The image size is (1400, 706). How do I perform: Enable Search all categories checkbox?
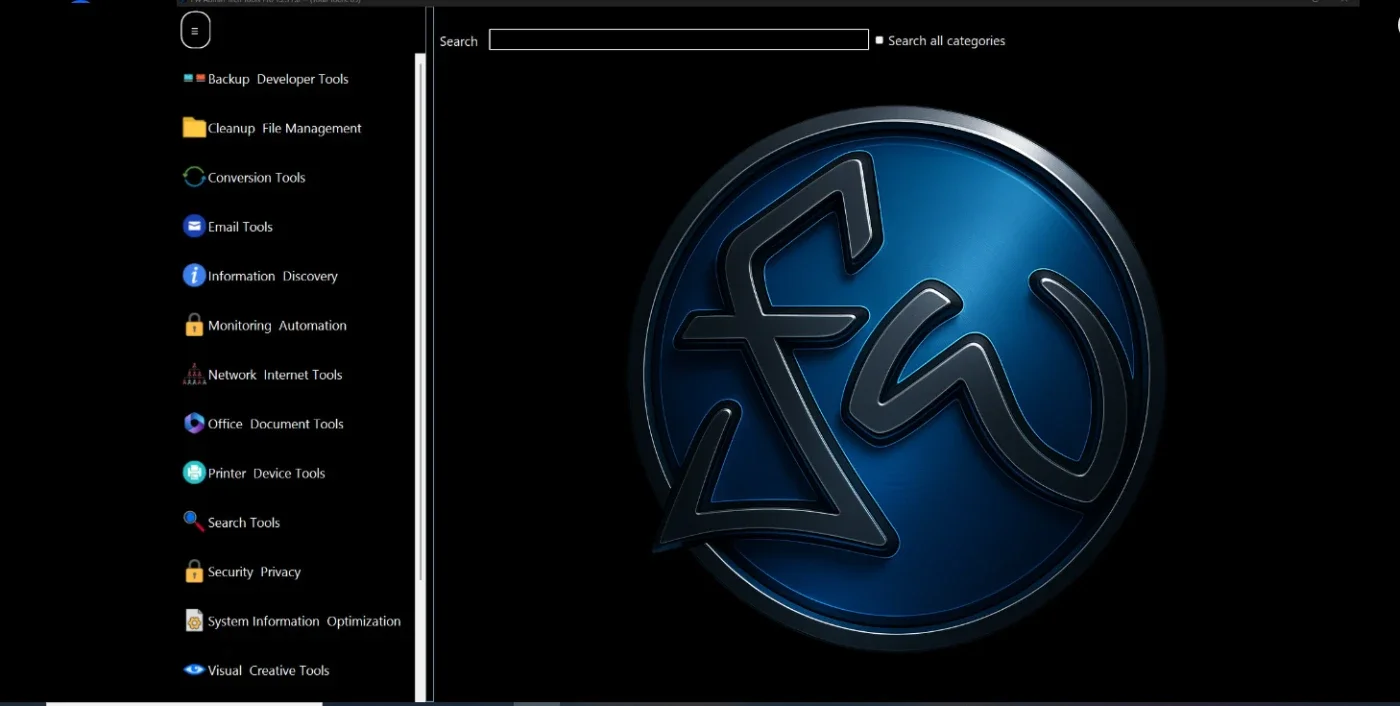coord(880,40)
